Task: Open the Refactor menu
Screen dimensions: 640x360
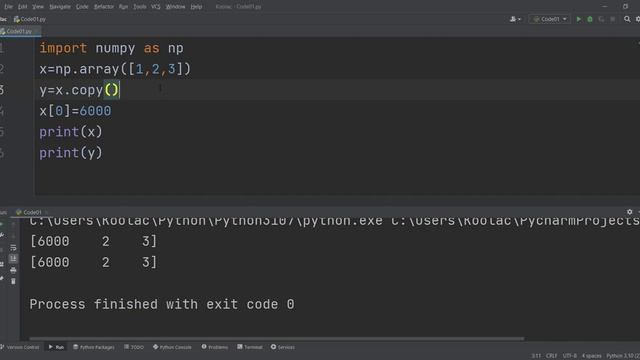Action: (104, 7)
